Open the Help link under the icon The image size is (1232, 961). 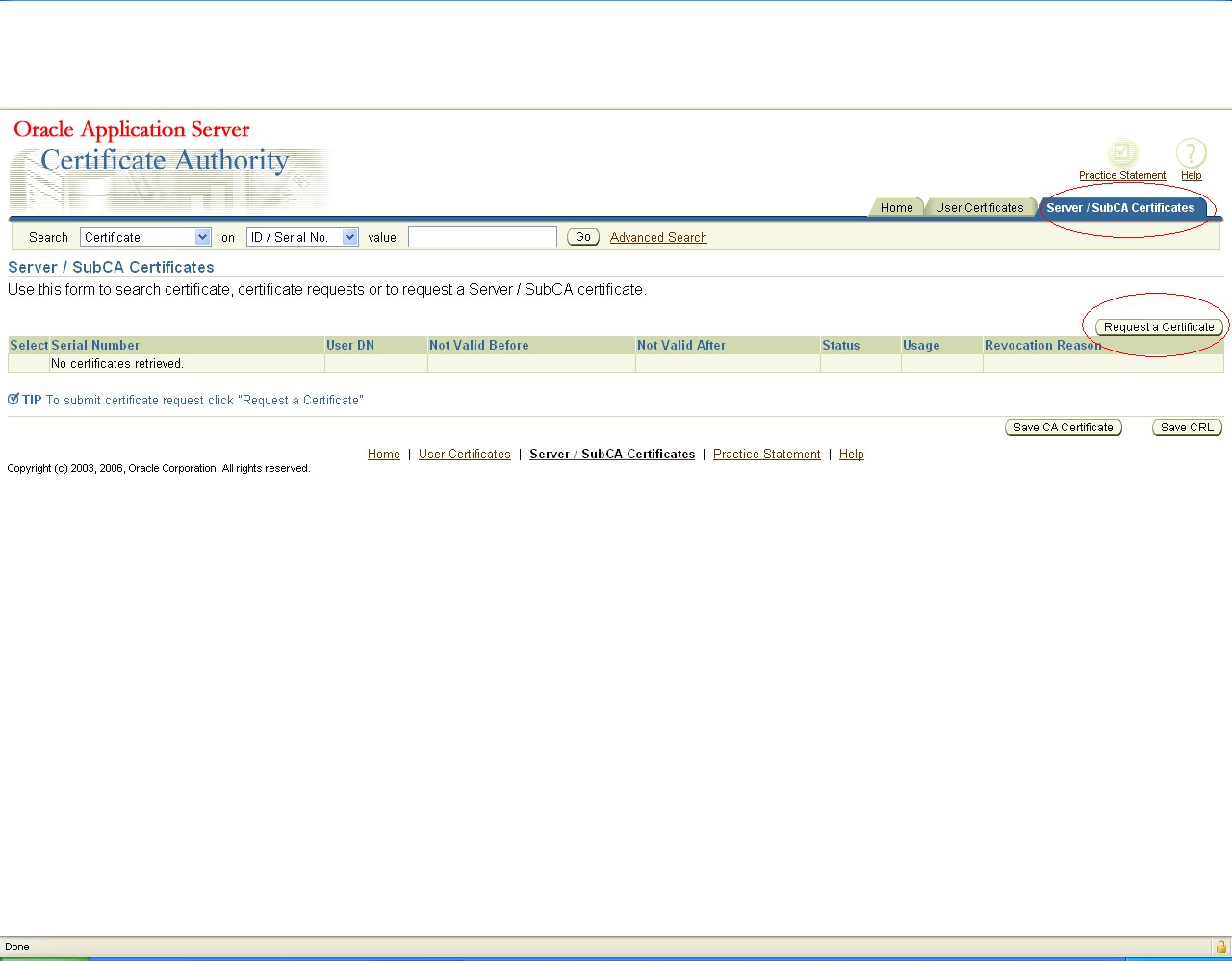[1192, 175]
